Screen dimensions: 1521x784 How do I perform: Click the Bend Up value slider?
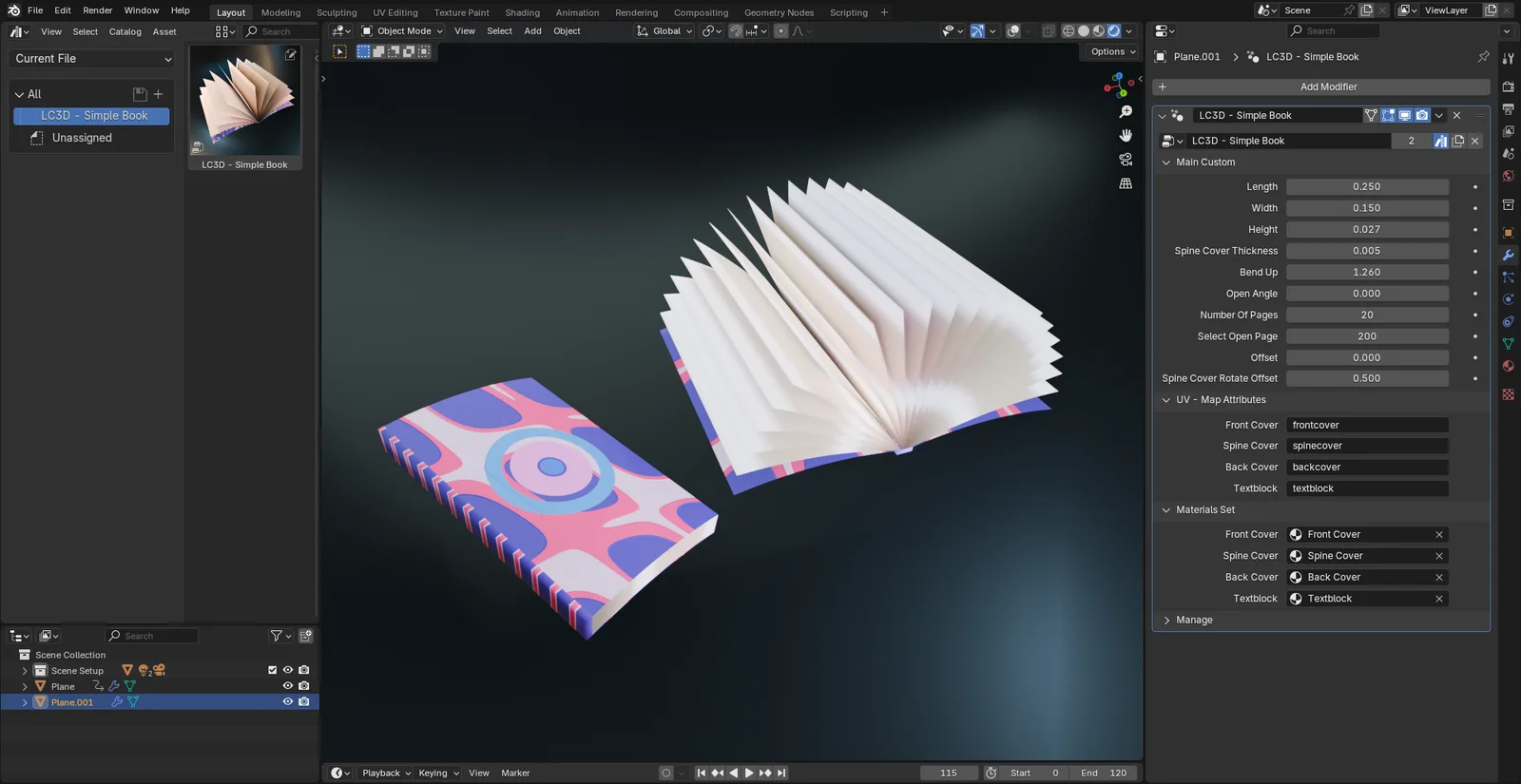click(x=1366, y=273)
